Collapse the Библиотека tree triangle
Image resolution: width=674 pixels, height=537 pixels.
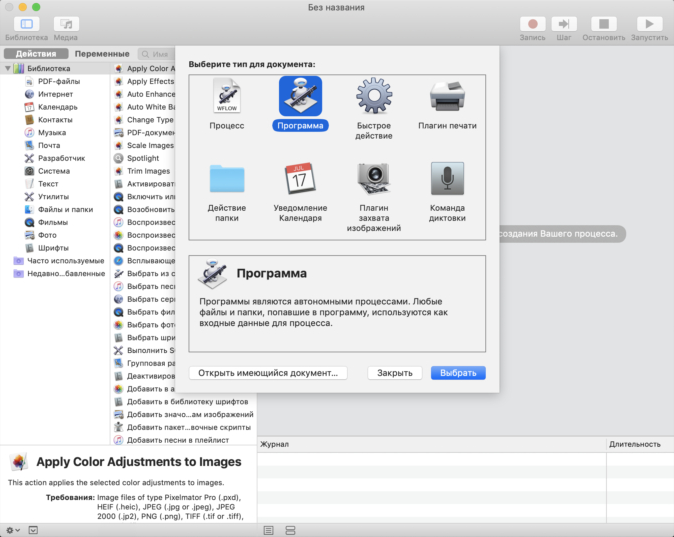[7, 68]
